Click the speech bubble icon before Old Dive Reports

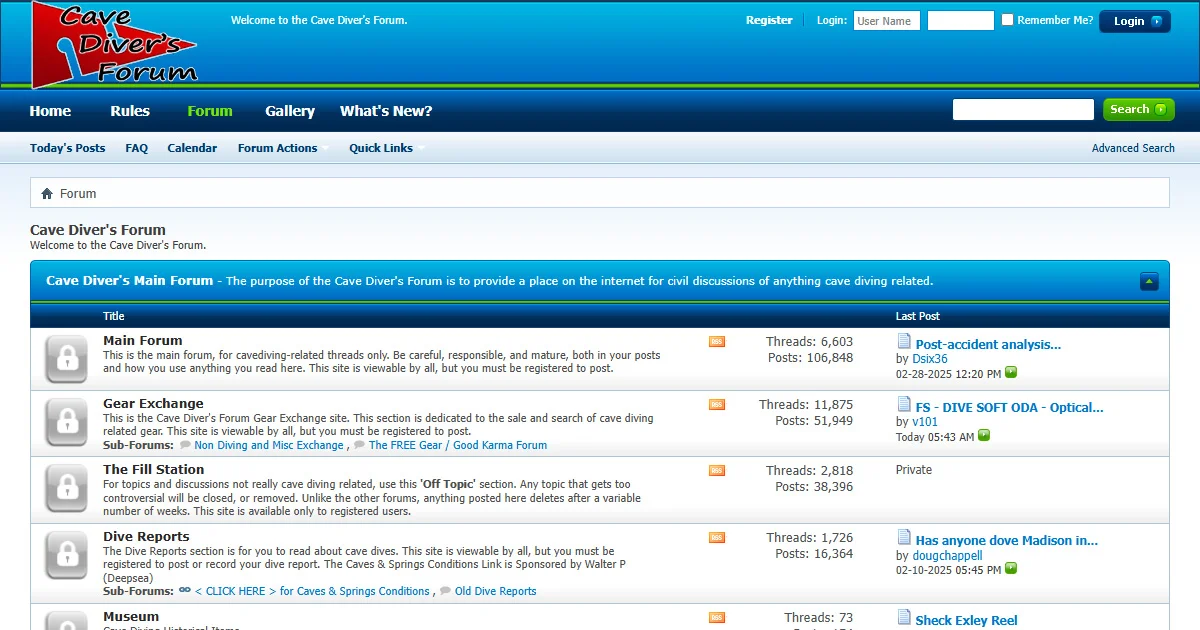point(445,591)
